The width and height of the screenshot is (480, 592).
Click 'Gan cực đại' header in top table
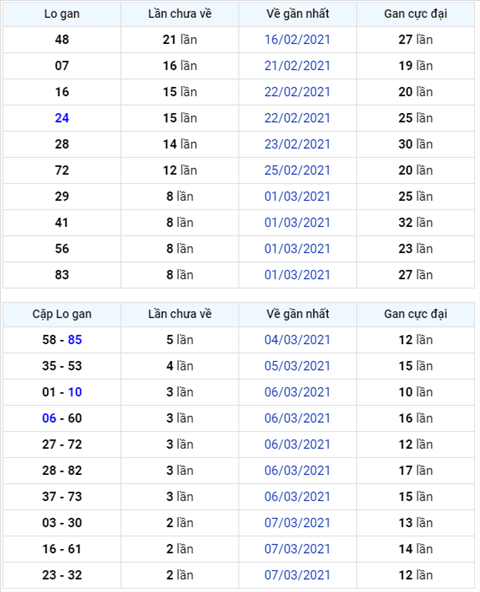click(415, 14)
